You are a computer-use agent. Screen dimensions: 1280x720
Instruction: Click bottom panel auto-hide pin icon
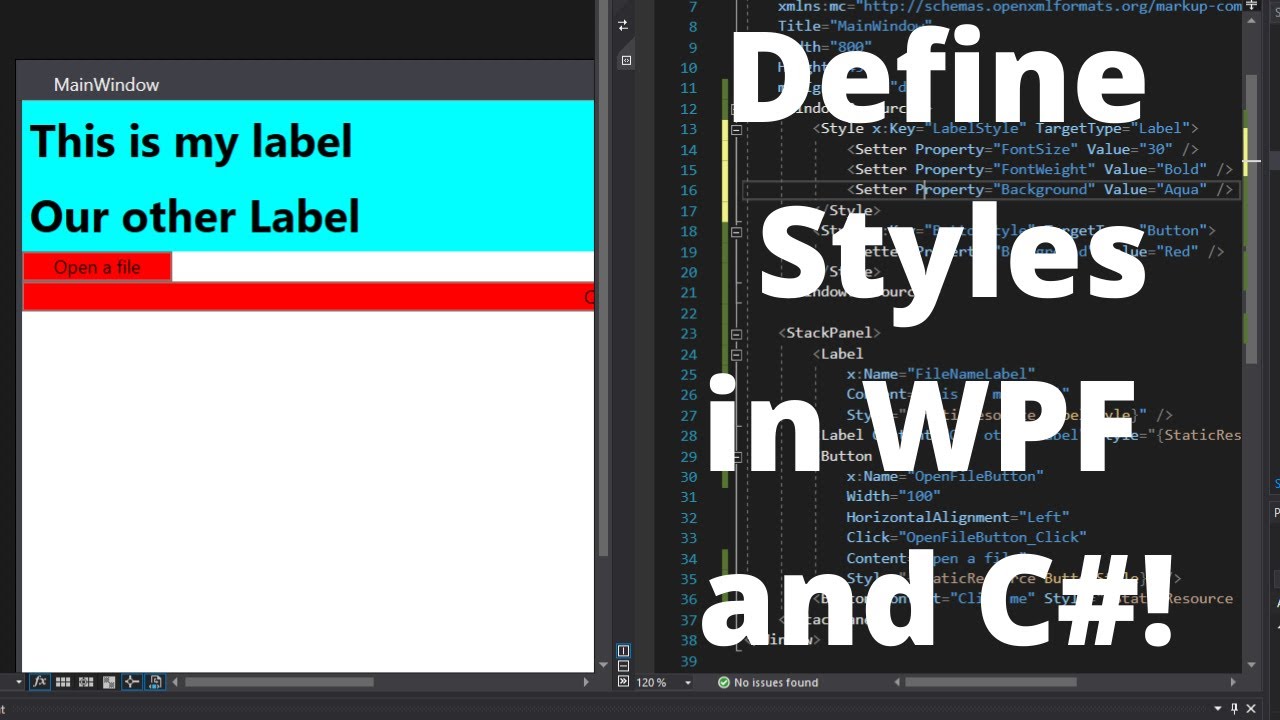pos(1235,708)
